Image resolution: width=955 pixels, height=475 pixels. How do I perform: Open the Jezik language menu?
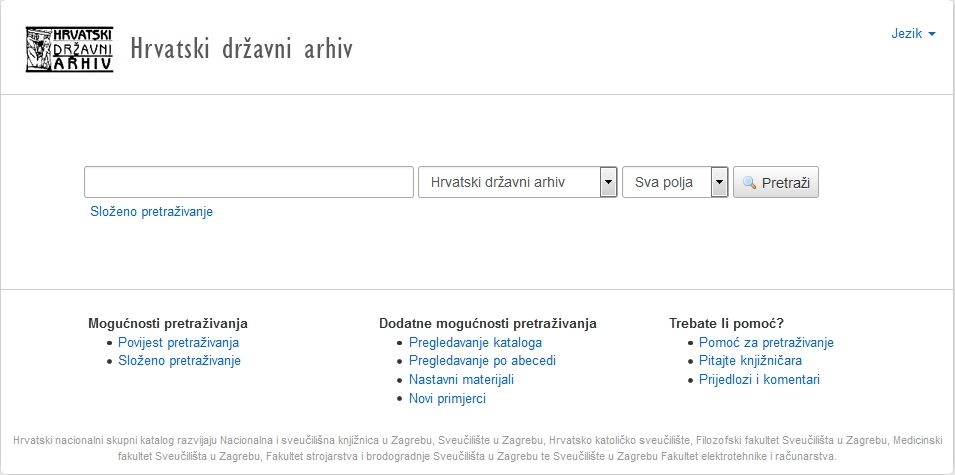(913, 34)
